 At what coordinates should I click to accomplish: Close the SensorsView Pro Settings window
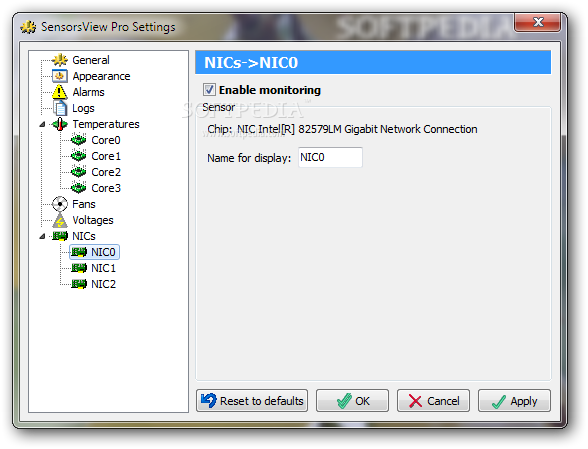[x=537, y=22]
